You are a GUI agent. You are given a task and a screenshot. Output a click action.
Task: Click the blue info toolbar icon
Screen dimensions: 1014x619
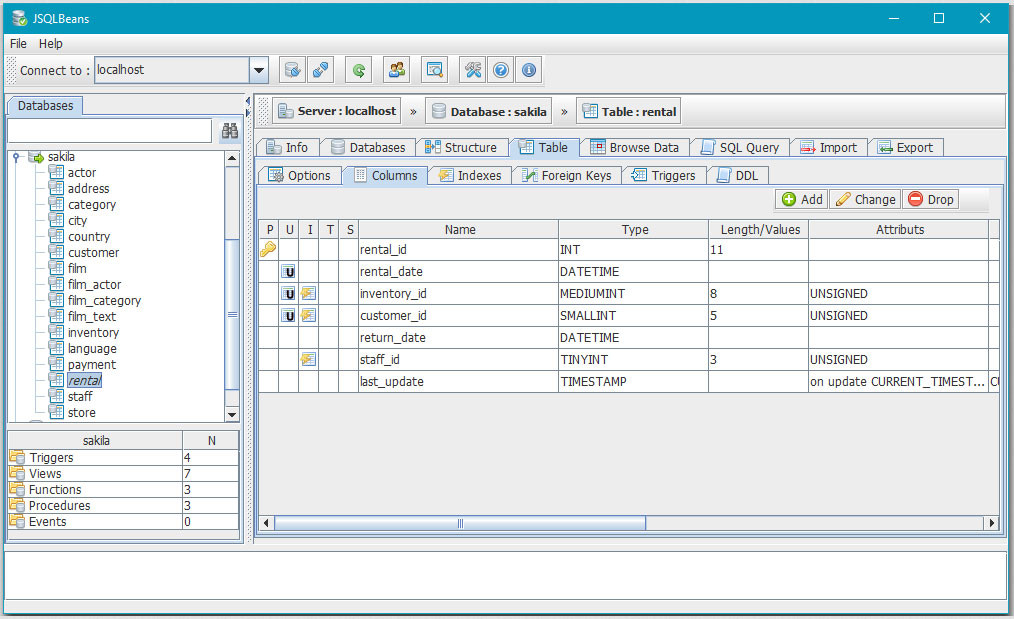pyautogui.click(x=528, y=70)
